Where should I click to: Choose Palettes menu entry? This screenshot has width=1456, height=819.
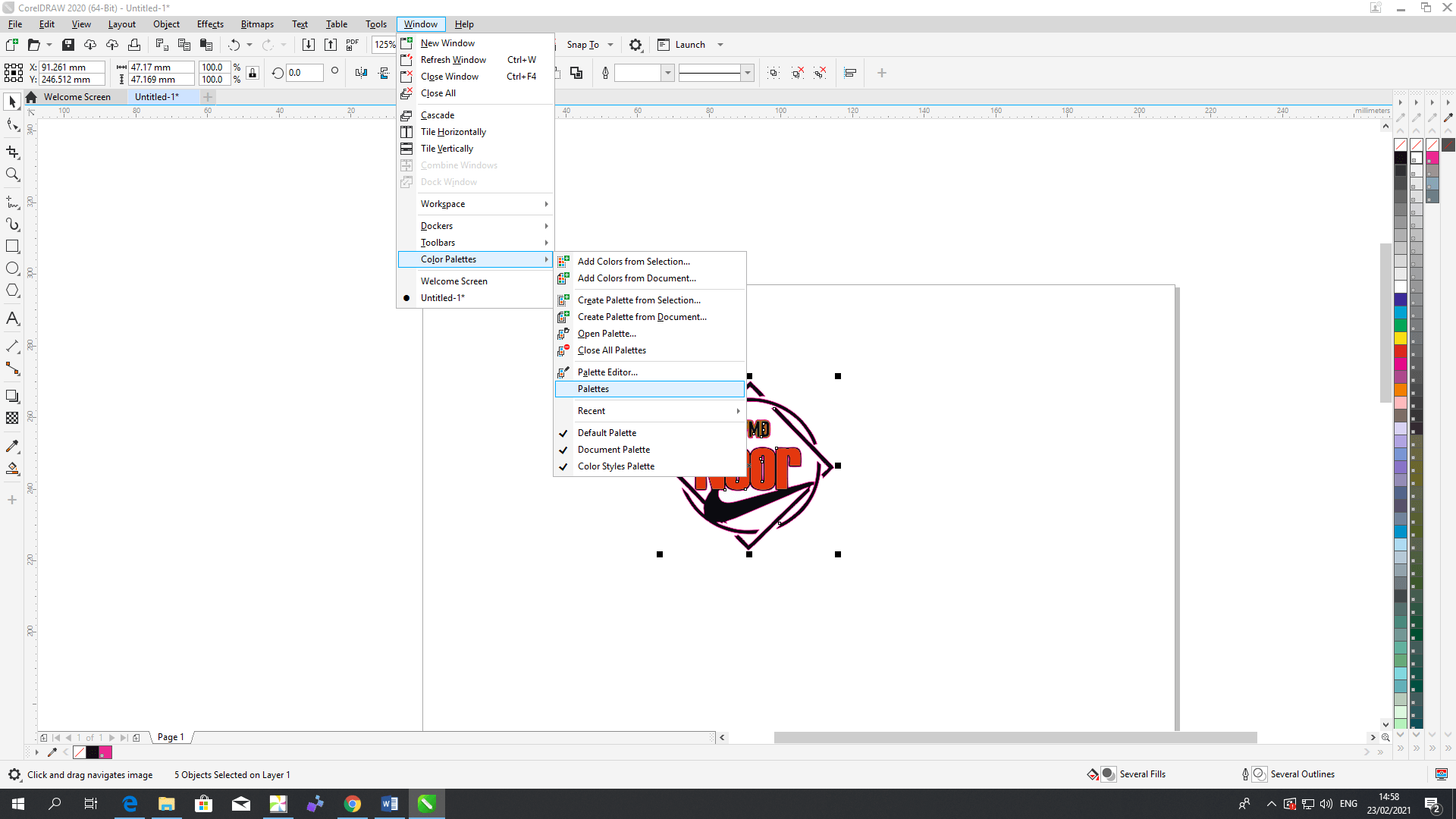pyautogui.click(x=649, y=389)
